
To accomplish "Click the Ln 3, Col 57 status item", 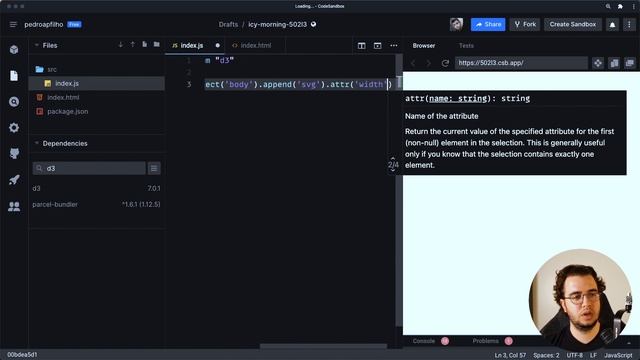I will click(x=510, y=355).
